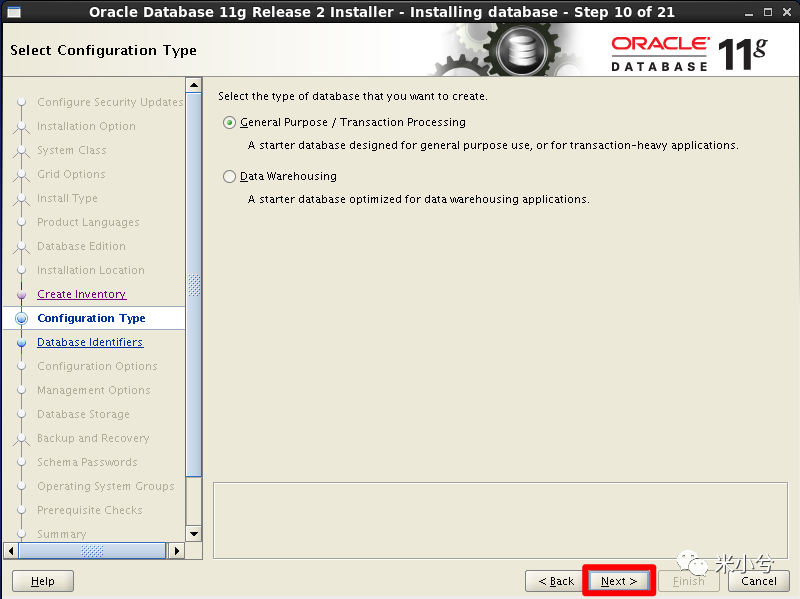Click the general purpose database description text
This screenshot has width=800, height=599.
[x=493, y=145]
